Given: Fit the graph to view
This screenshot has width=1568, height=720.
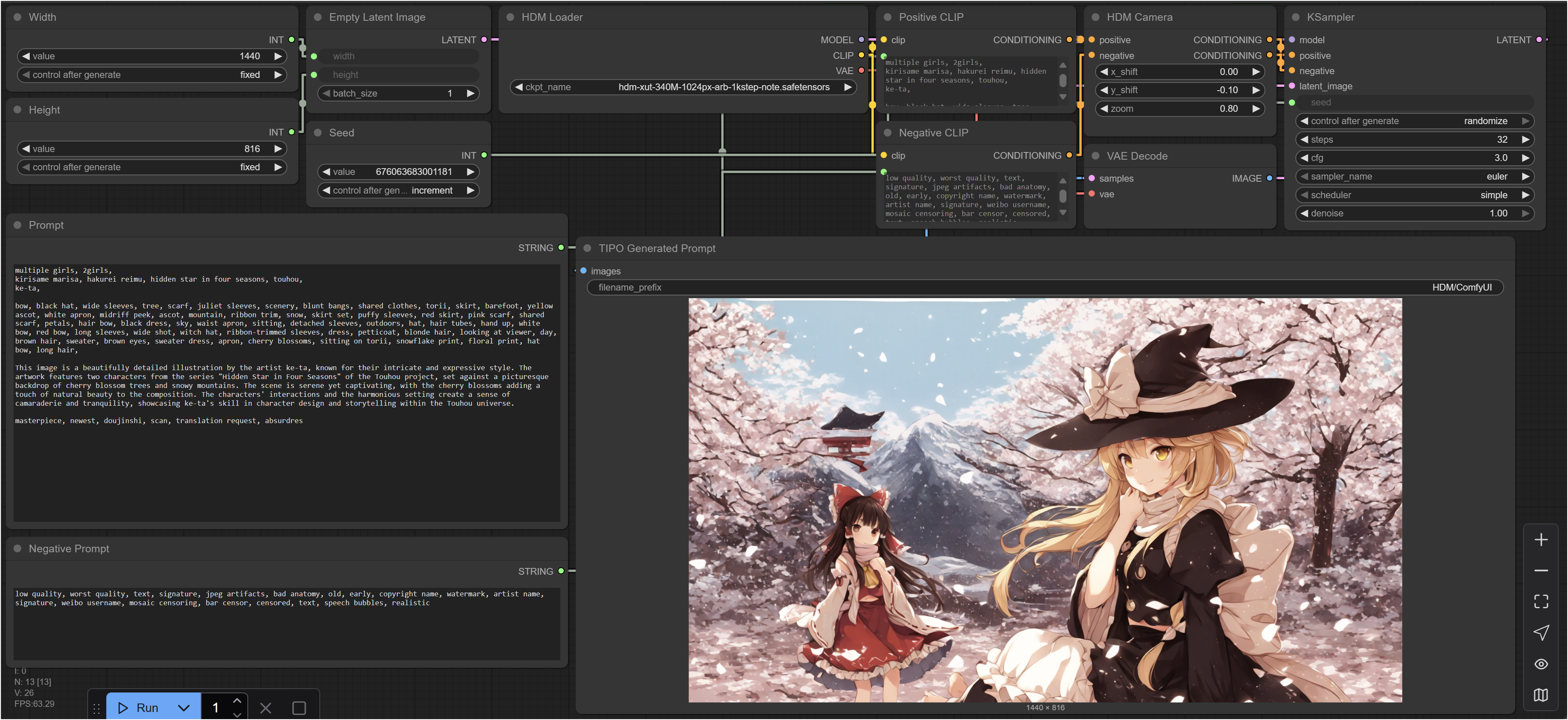Looking at the screenshot, I should pos(1540,602).
